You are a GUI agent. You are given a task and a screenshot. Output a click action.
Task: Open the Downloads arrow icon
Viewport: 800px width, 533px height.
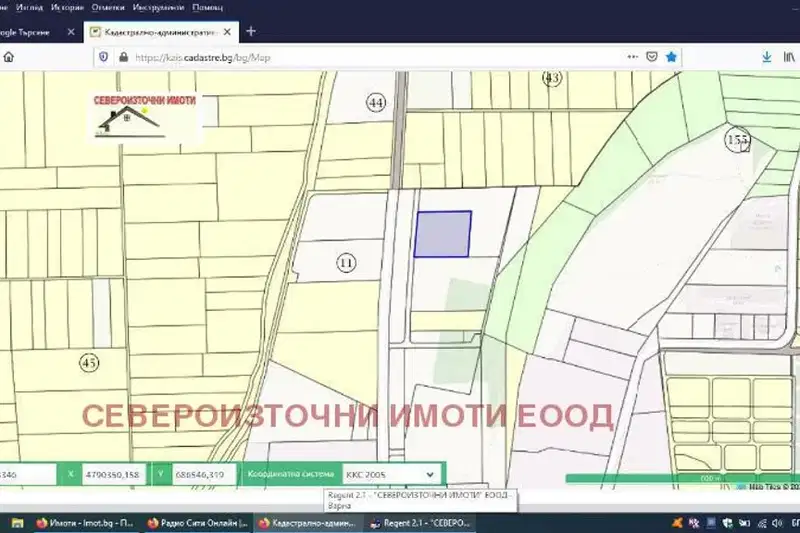767,57
